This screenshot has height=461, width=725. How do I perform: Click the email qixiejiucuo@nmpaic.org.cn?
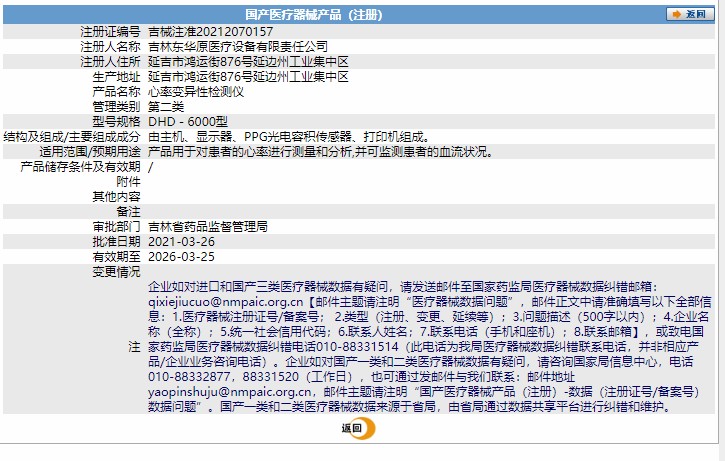coord(226,302)
